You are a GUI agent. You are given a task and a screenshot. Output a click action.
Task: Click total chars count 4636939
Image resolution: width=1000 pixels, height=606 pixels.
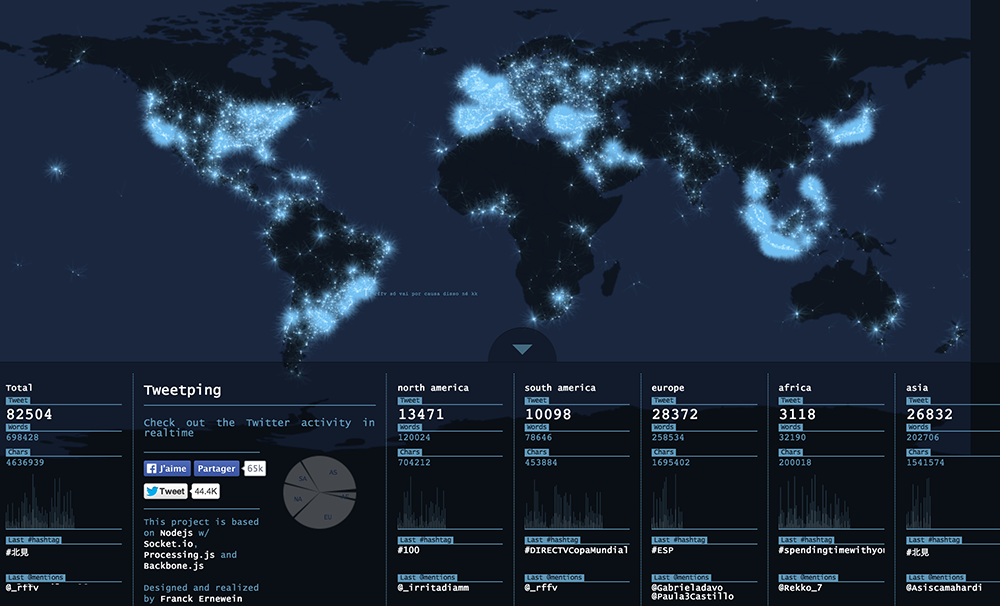(x=25, y=462)
